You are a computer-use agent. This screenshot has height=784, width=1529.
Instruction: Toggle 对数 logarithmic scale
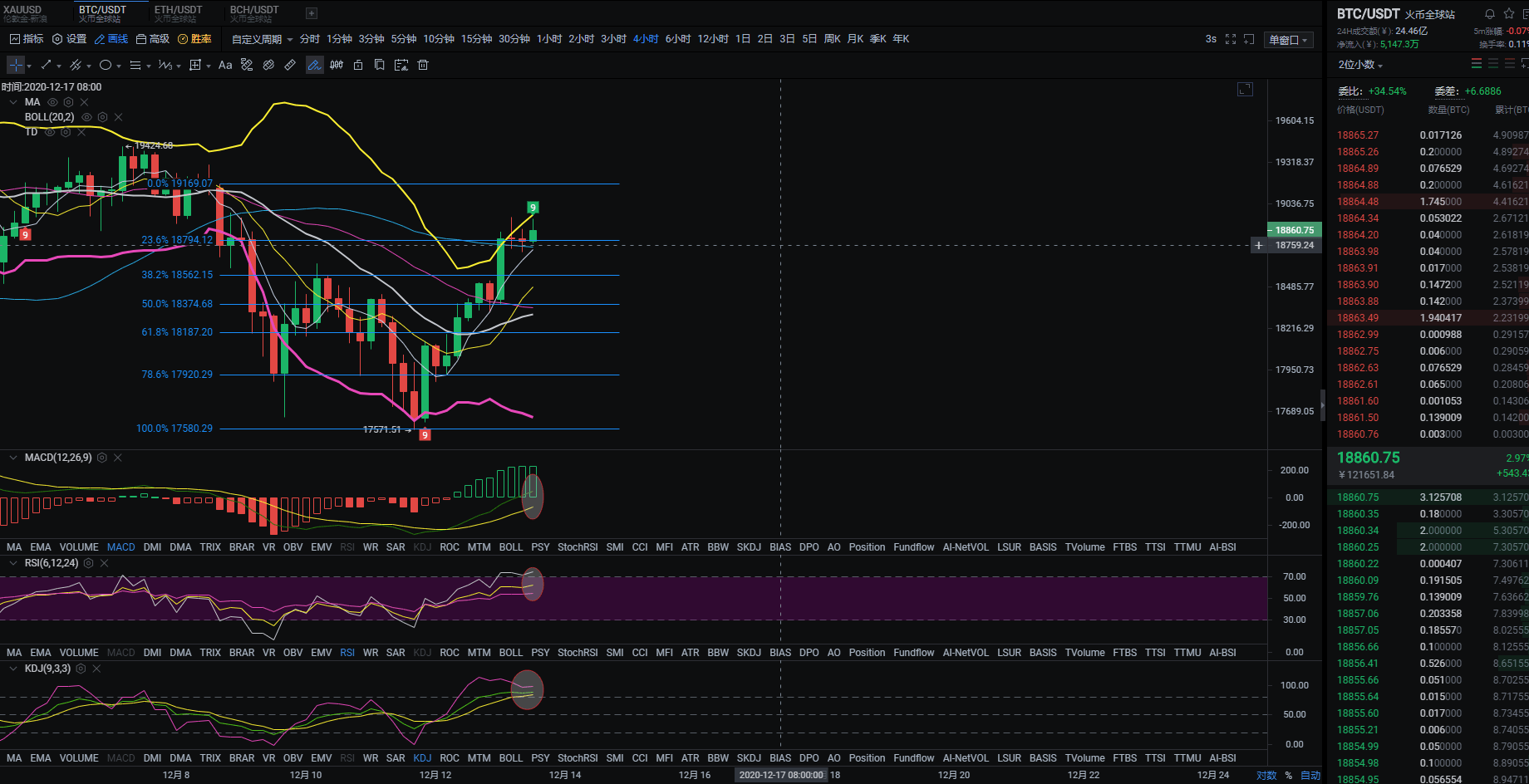pyautogui.click(x=1266, y=775)
